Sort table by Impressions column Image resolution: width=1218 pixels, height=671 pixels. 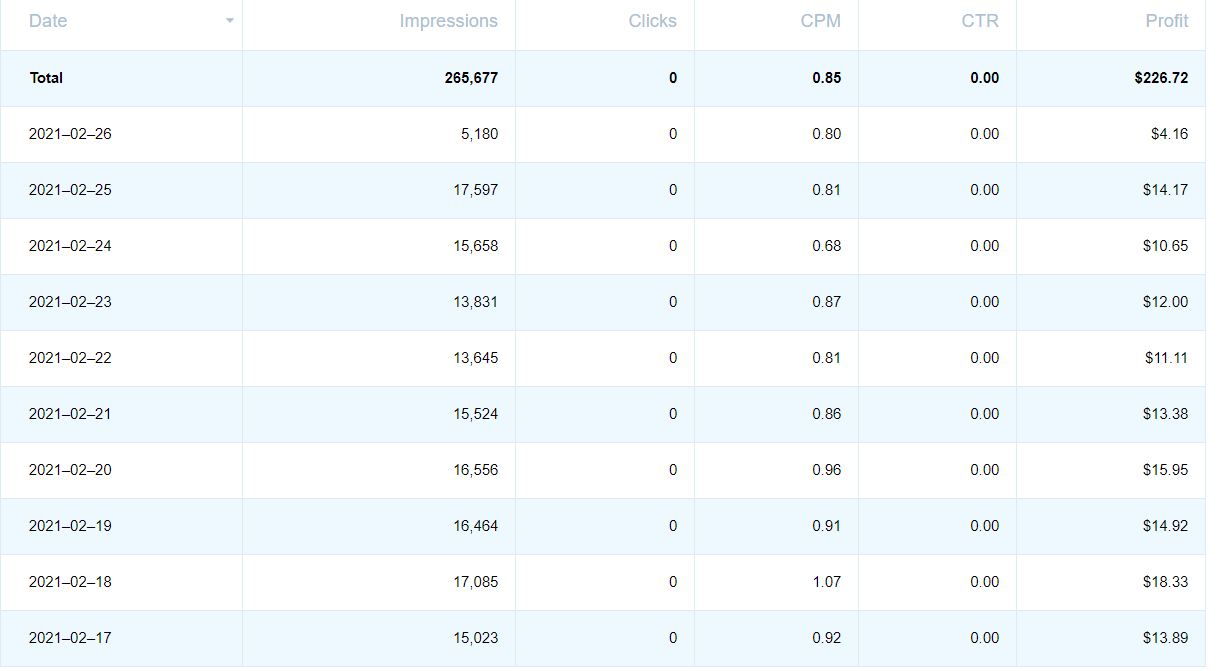448,21
